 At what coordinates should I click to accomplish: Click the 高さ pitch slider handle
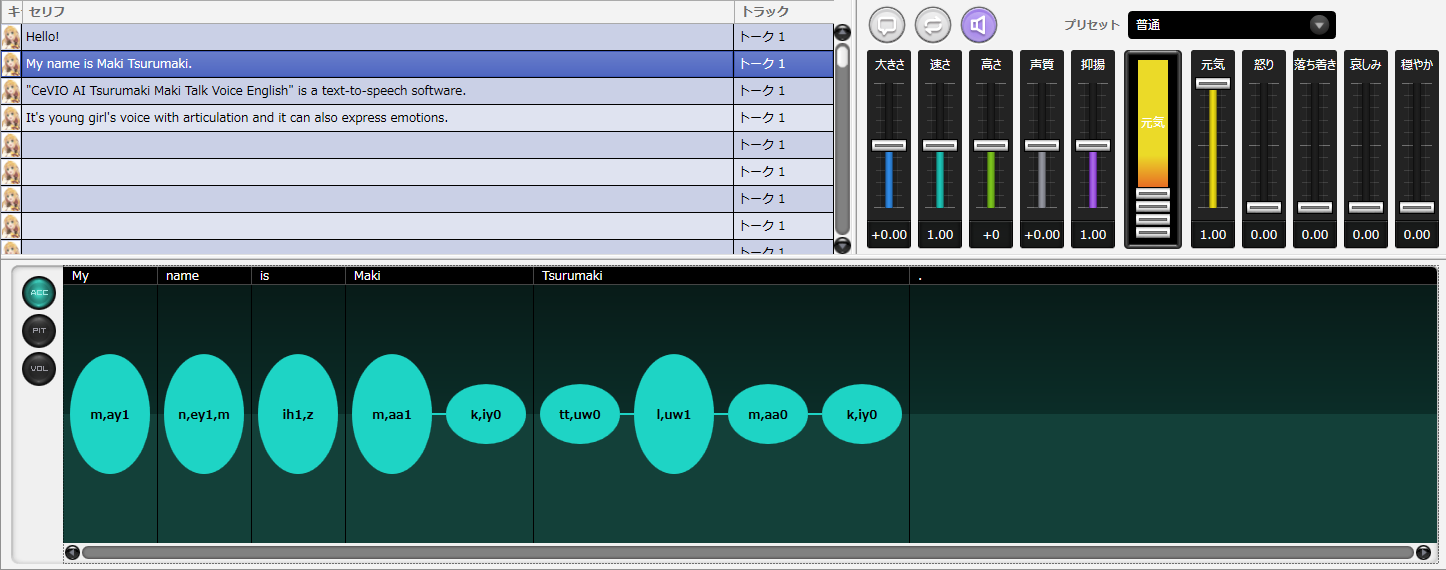[991, 145]
